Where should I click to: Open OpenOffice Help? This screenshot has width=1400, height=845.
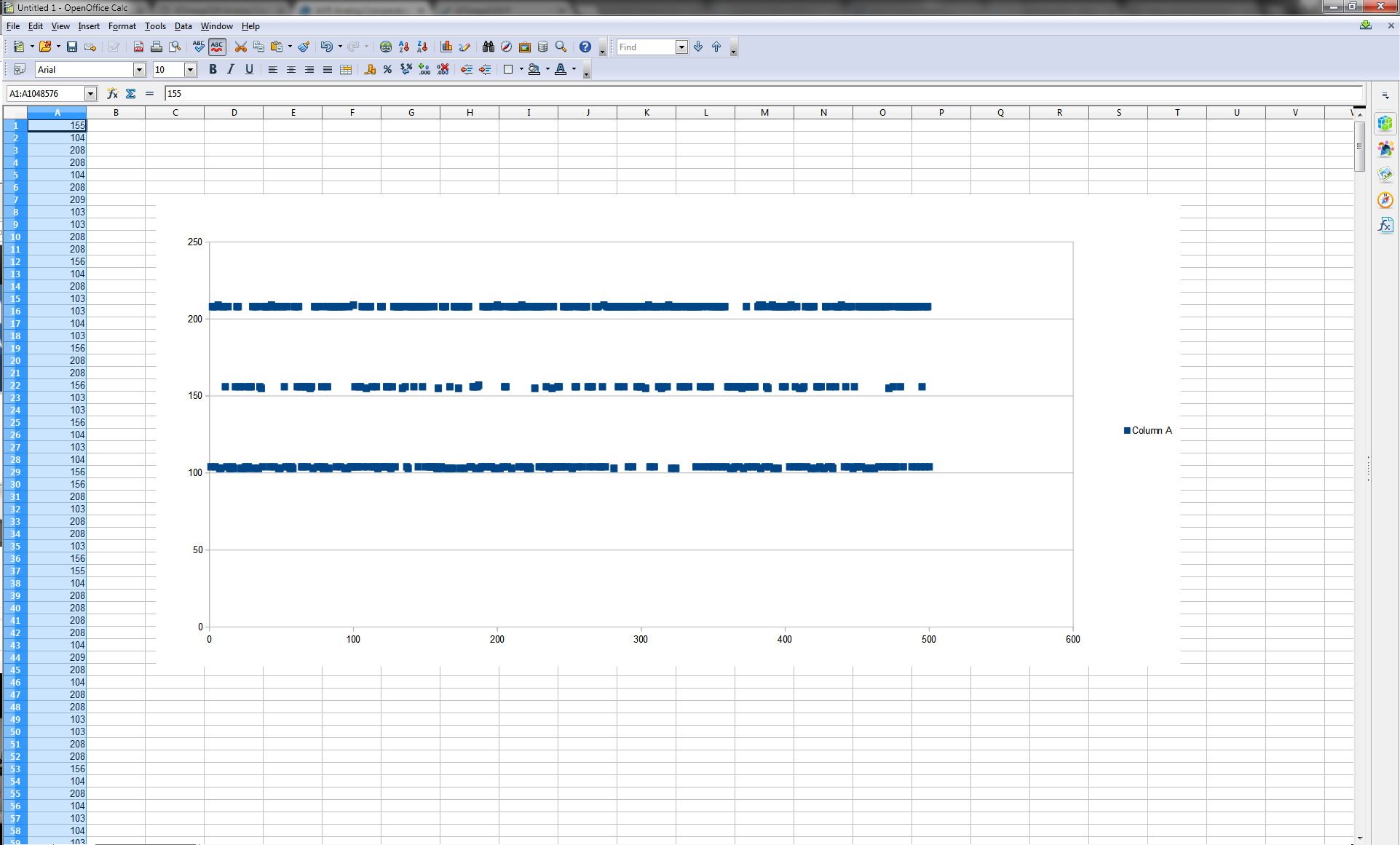(585, 47)
